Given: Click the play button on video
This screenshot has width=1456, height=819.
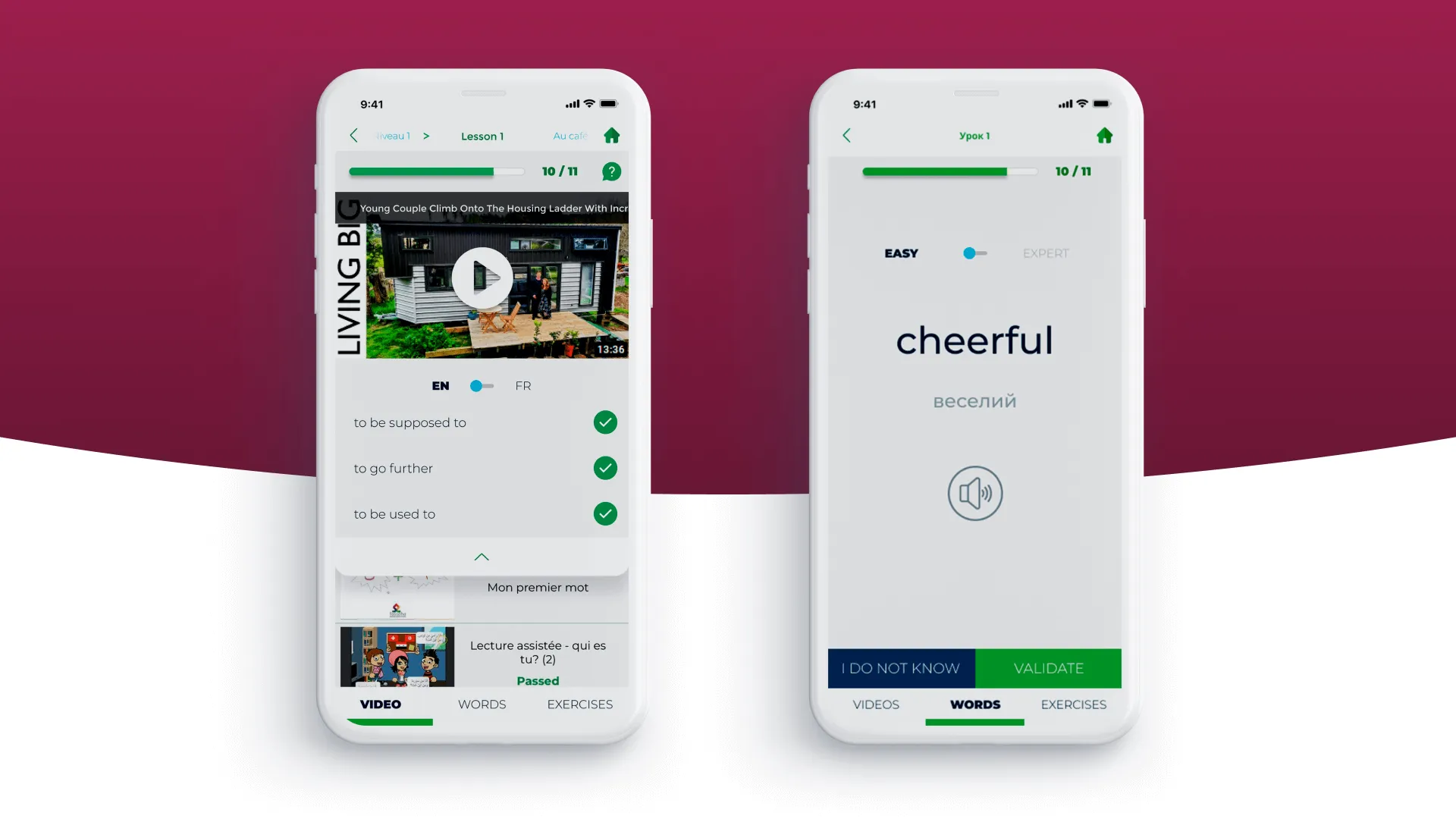Looking at the screenshot, I should tap(484, 277).
